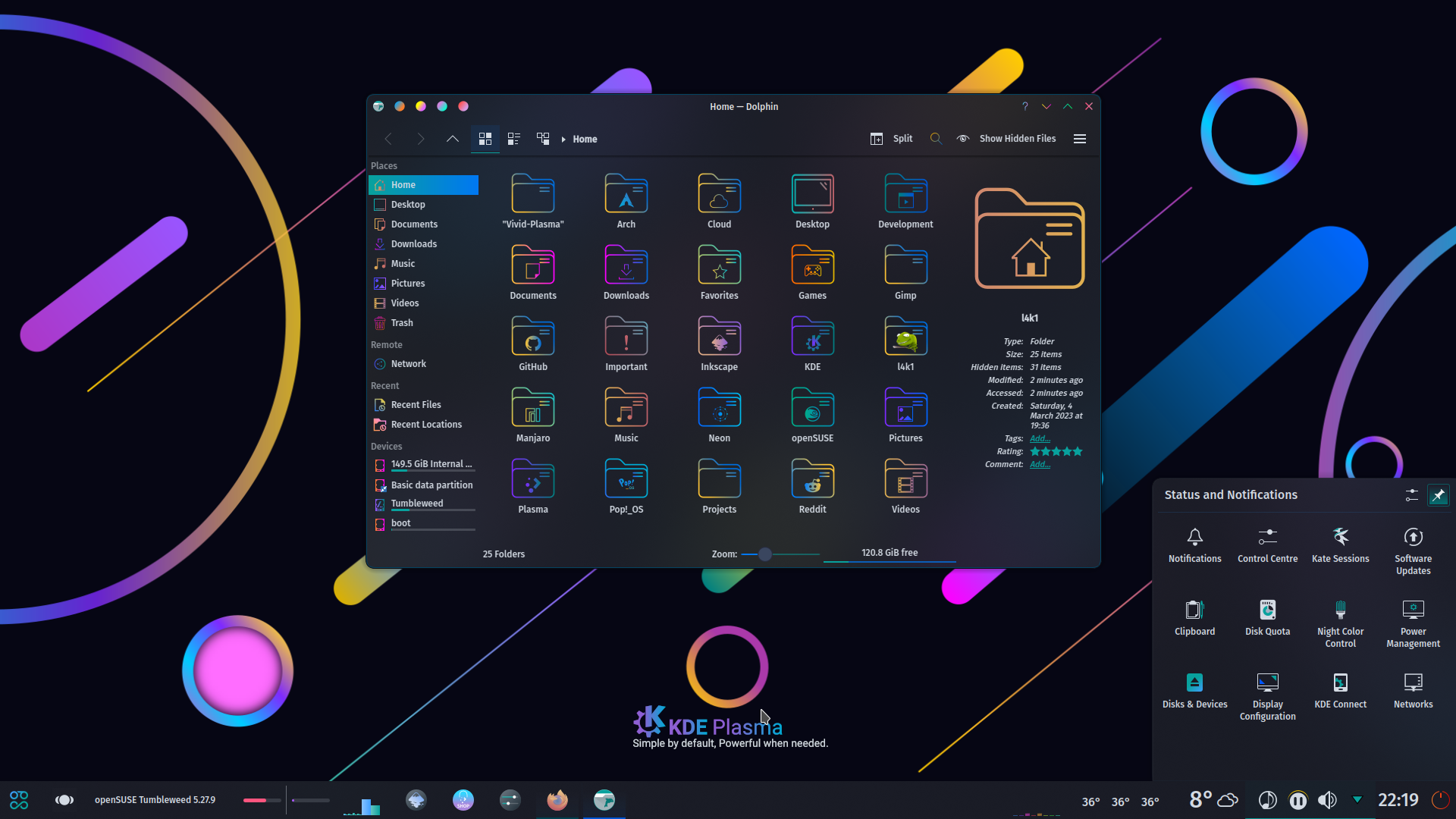Open Networks applet

click(x=1414, y=692)
